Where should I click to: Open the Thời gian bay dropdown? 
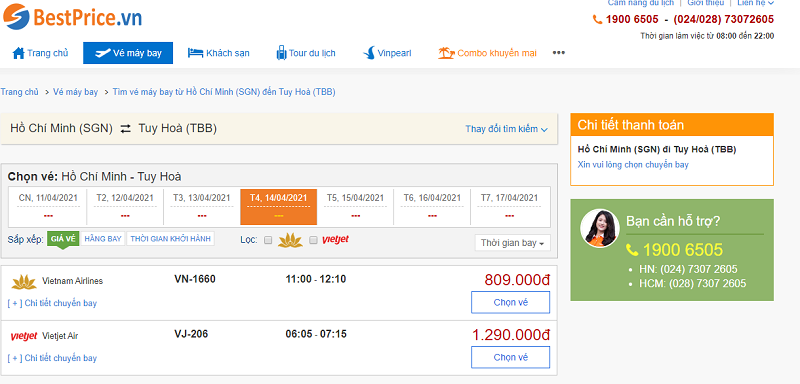512,243
